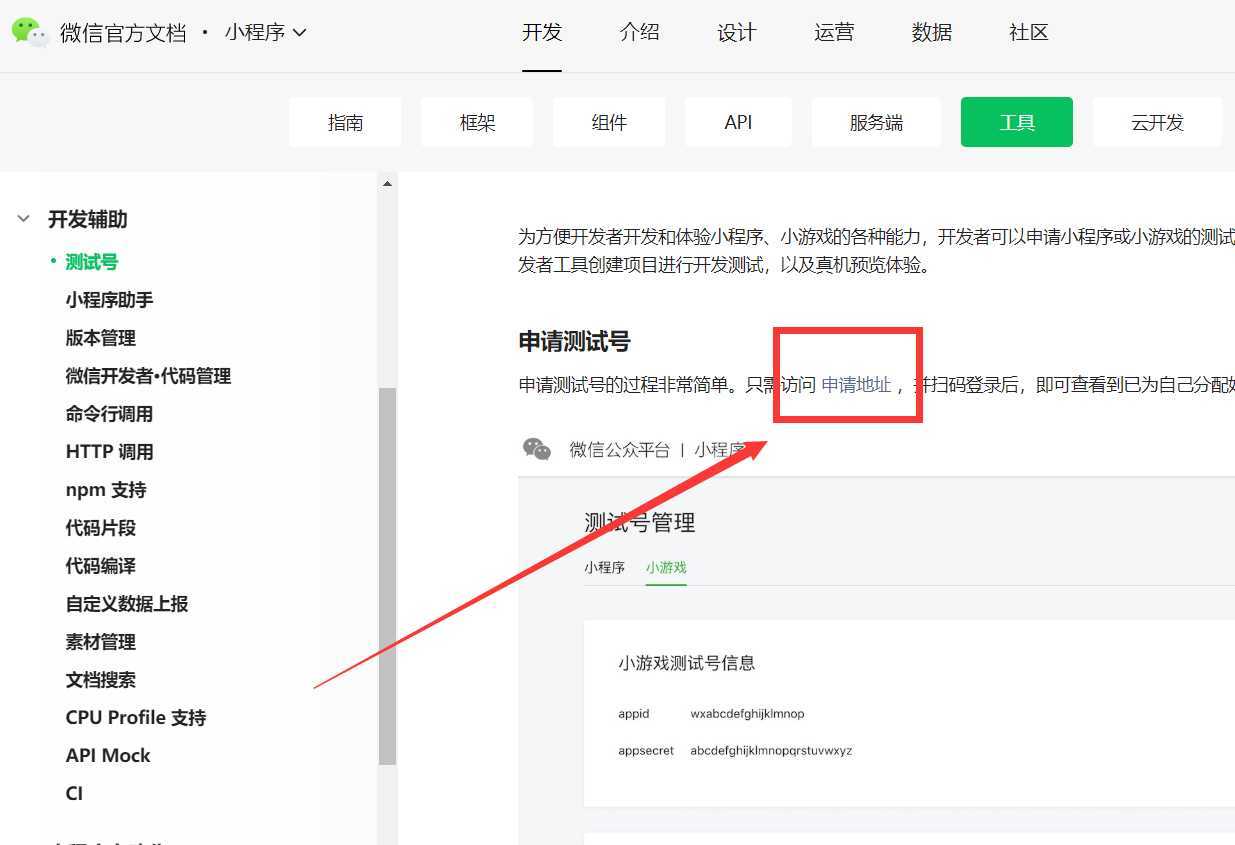Go to the 社区 top tab
The height and width of the screenshot is (845, 1235).
pos(1029,32)
